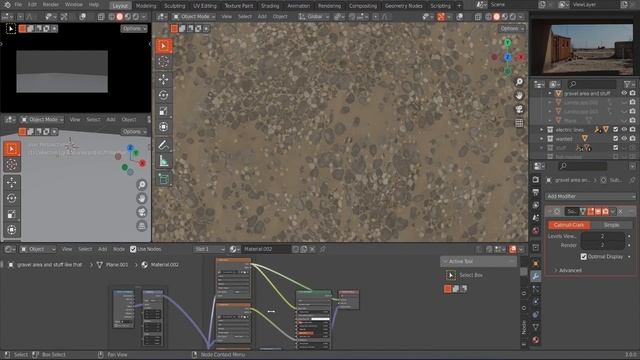This screenshot has height=360, width=640.
Task: Click the Blender logo menu icon
Action: (x=7, y=4)
